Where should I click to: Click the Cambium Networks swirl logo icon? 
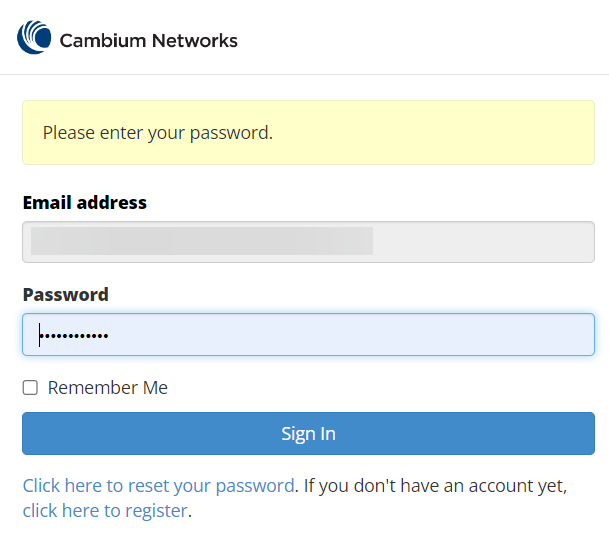tap(34, 38)
